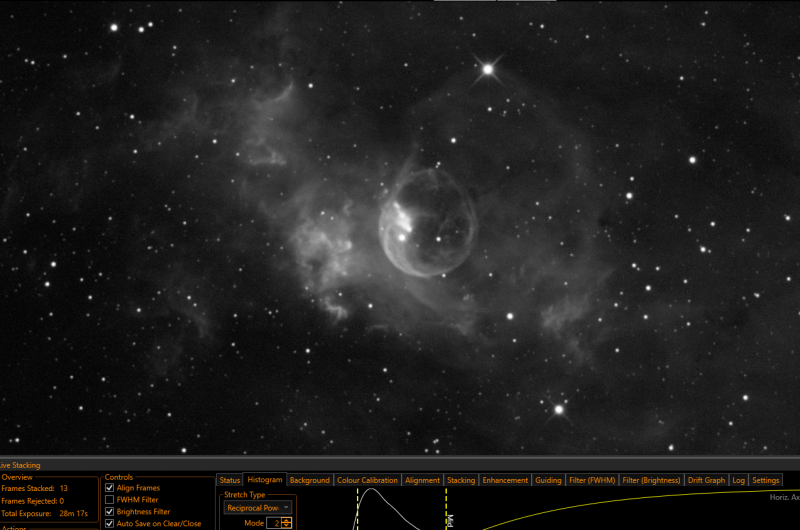Viewport: 800px width, 530px height.
Task: Toggle Auto Save on Clear/Close checkbox
Action: [x=109, y=523]
